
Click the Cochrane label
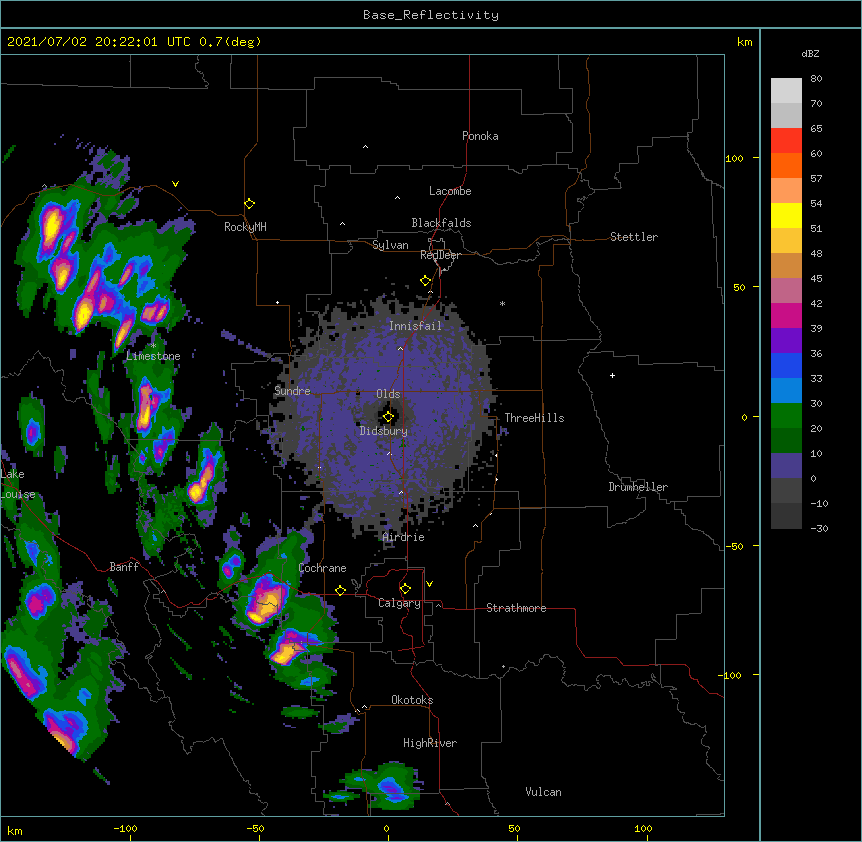(x=323, y=568)
